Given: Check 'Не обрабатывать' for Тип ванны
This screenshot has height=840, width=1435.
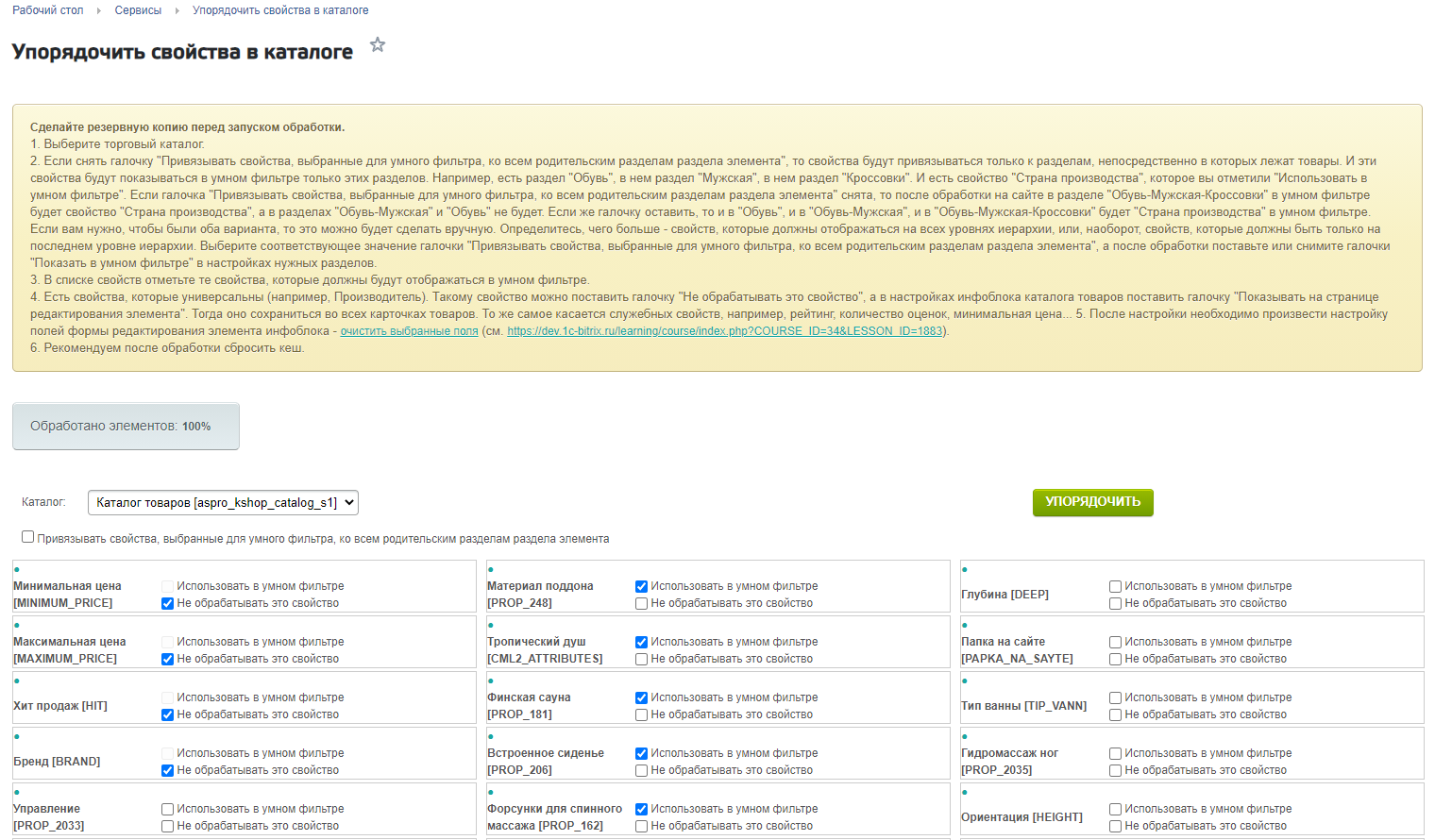Looking at the screenshot, I should coord(1115,715).
